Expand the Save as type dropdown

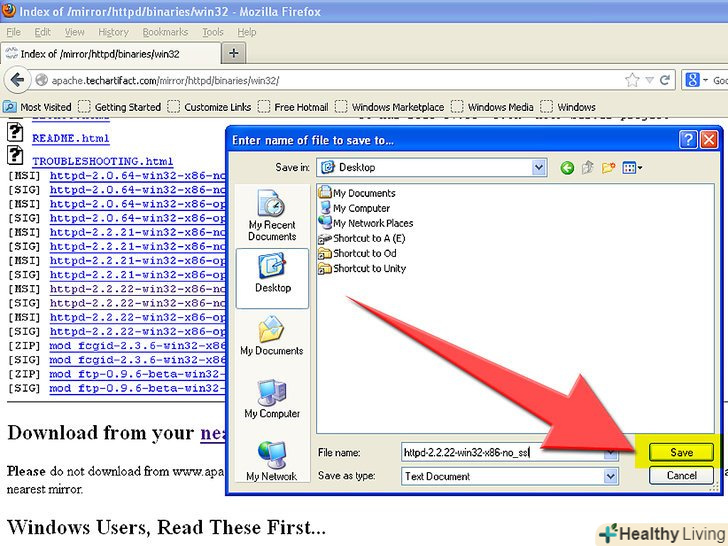tap(611, 476)
